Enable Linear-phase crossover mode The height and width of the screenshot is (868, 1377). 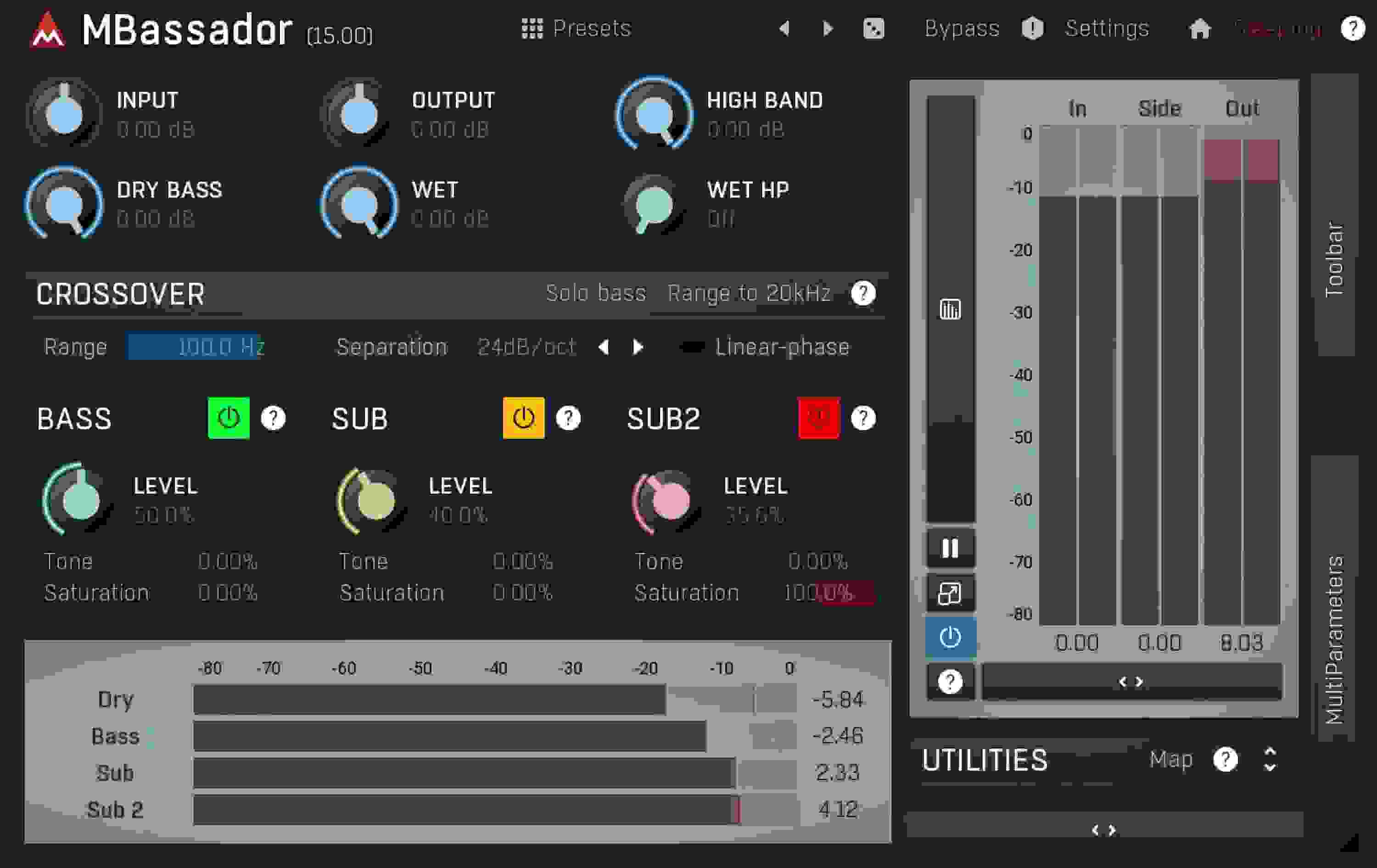(693, 347)
